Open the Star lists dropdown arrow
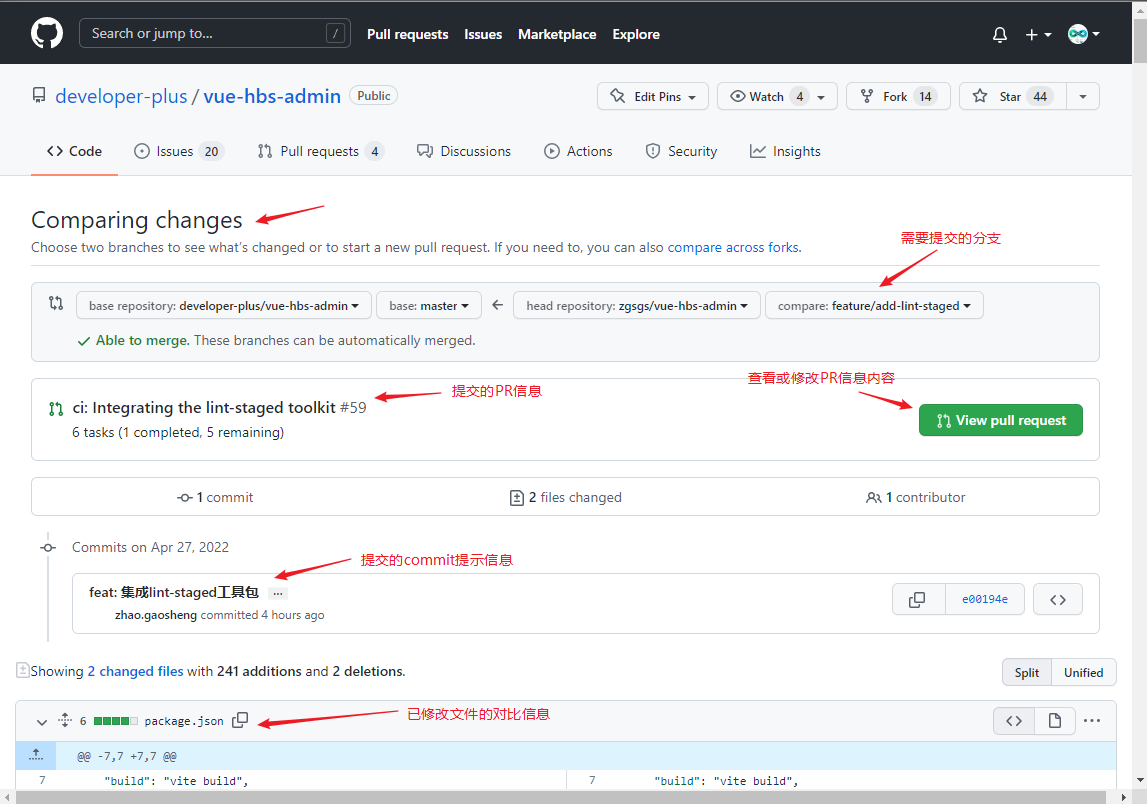The width and height of the screenshot is (1147, 804). 1083,97
